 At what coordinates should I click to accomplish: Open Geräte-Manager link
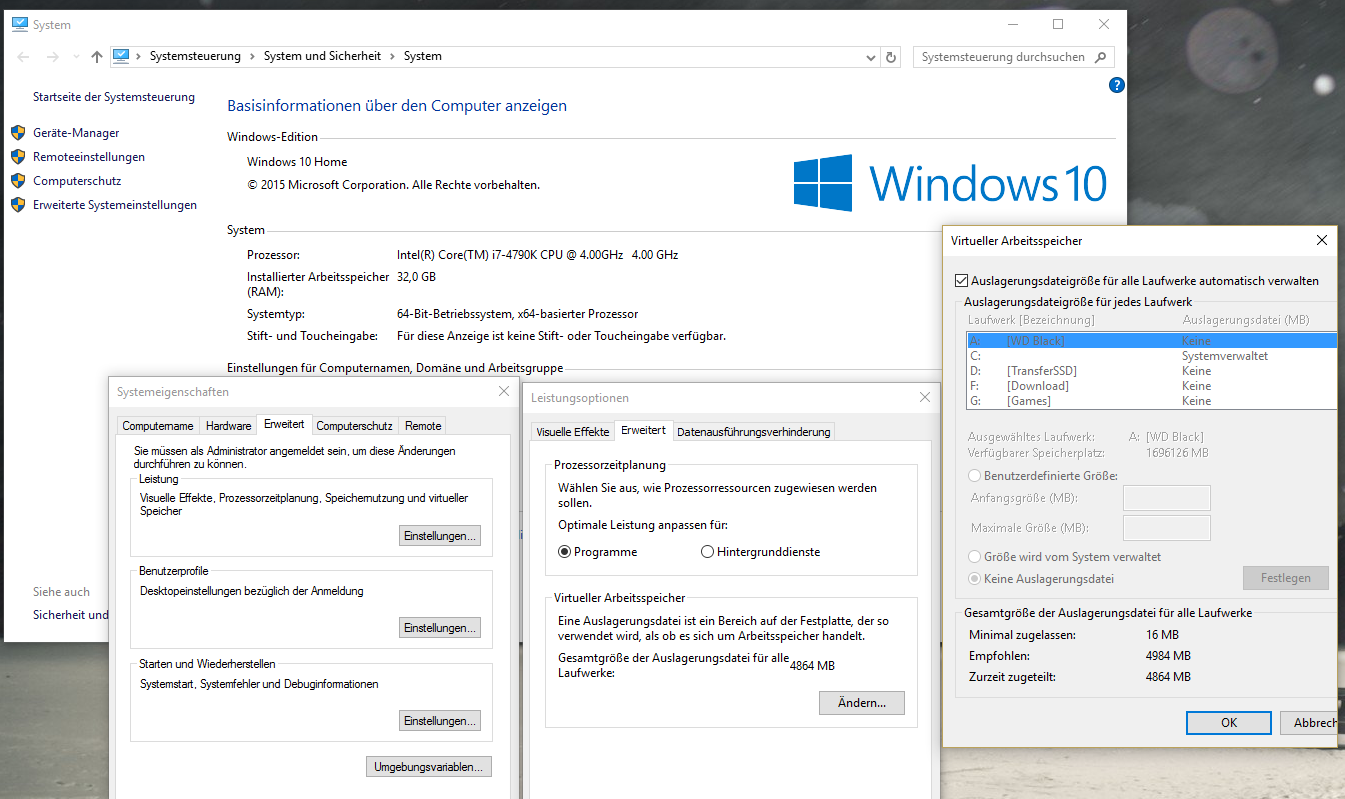coord(76,132)
